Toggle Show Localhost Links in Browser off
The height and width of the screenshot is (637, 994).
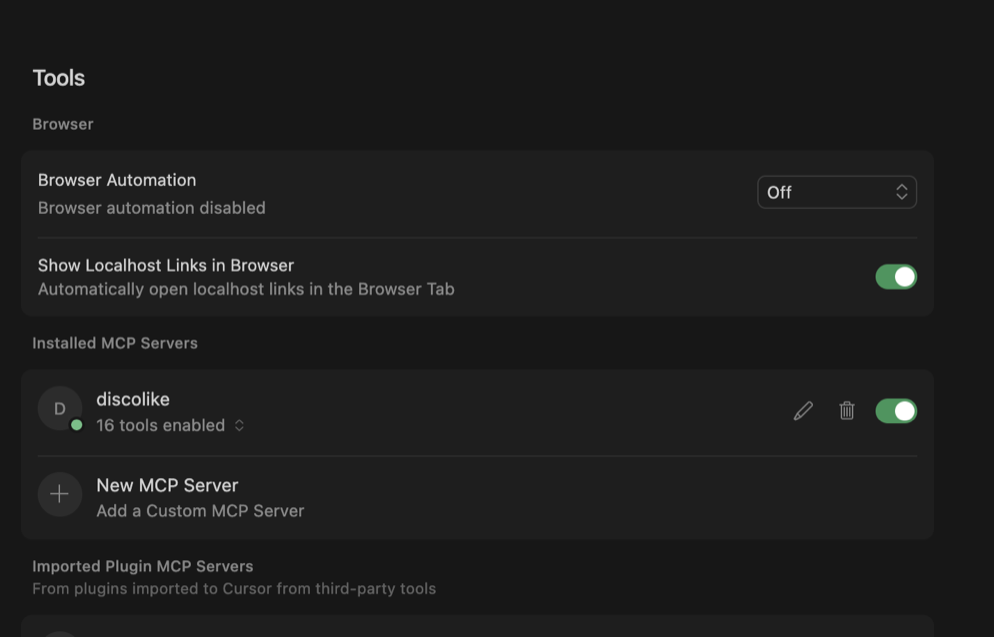pyautogui.click(x=895, y=277)
